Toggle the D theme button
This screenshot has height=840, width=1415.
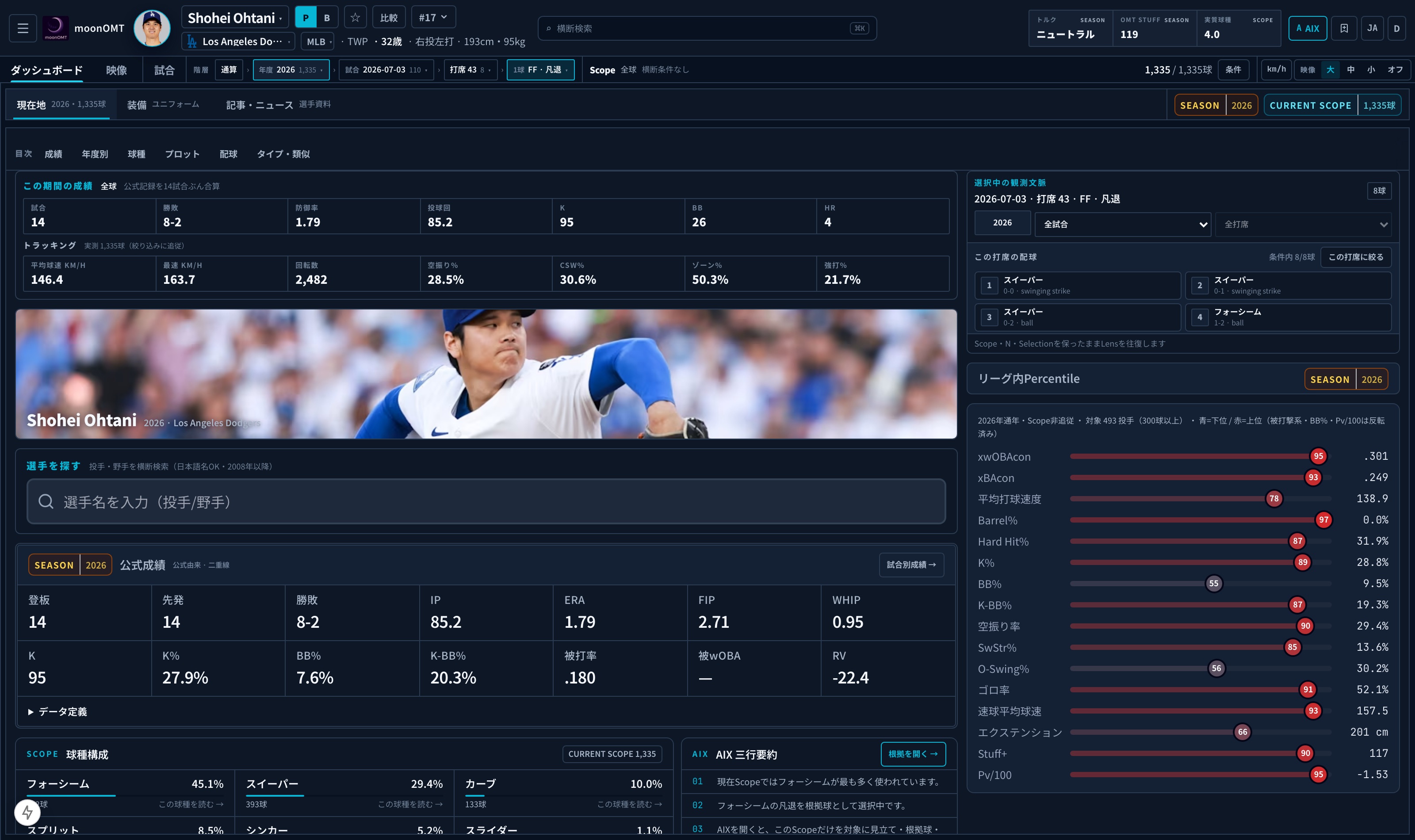[x=1396, y=28]
